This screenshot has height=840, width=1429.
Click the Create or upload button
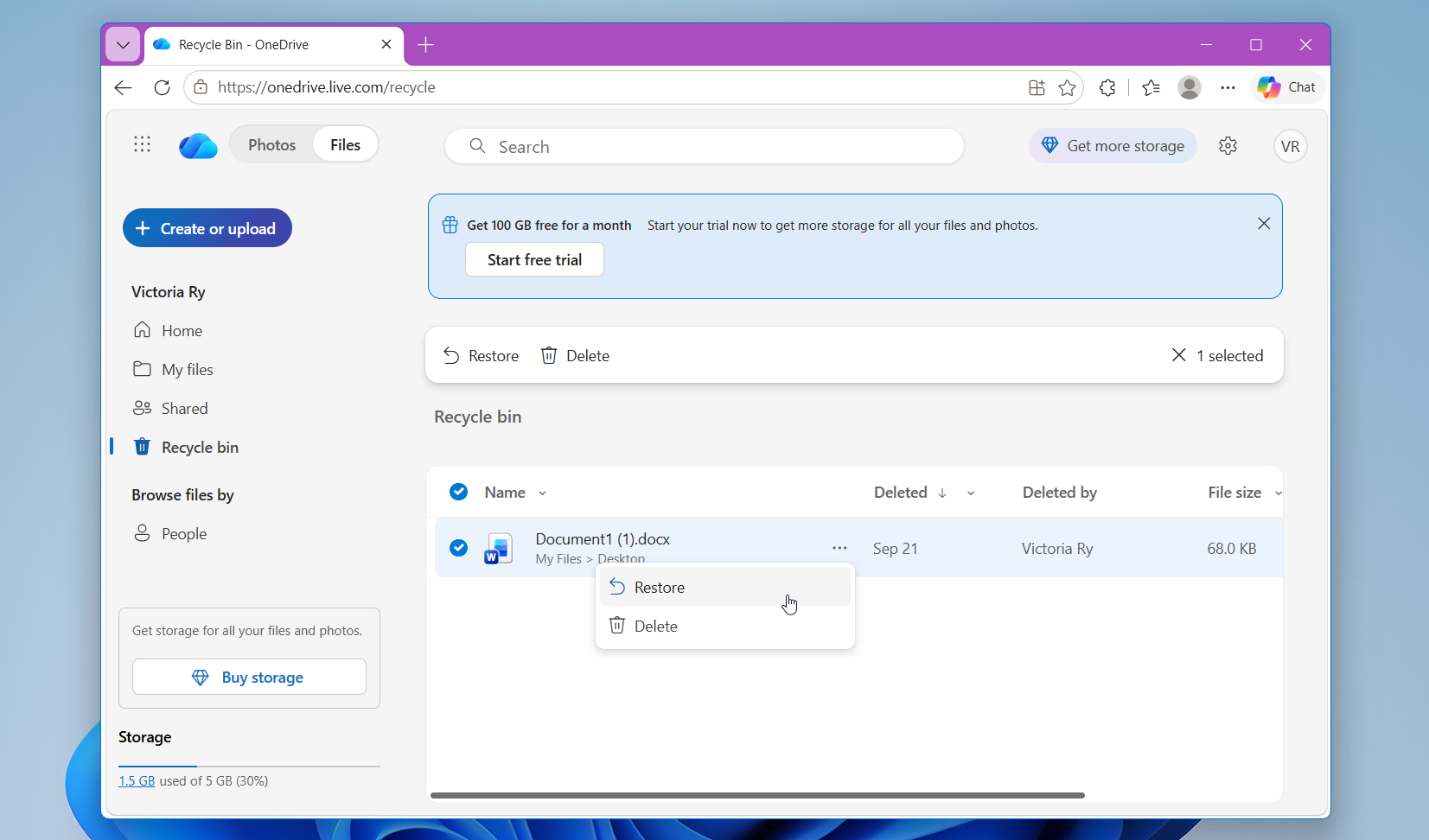point(207,228)
